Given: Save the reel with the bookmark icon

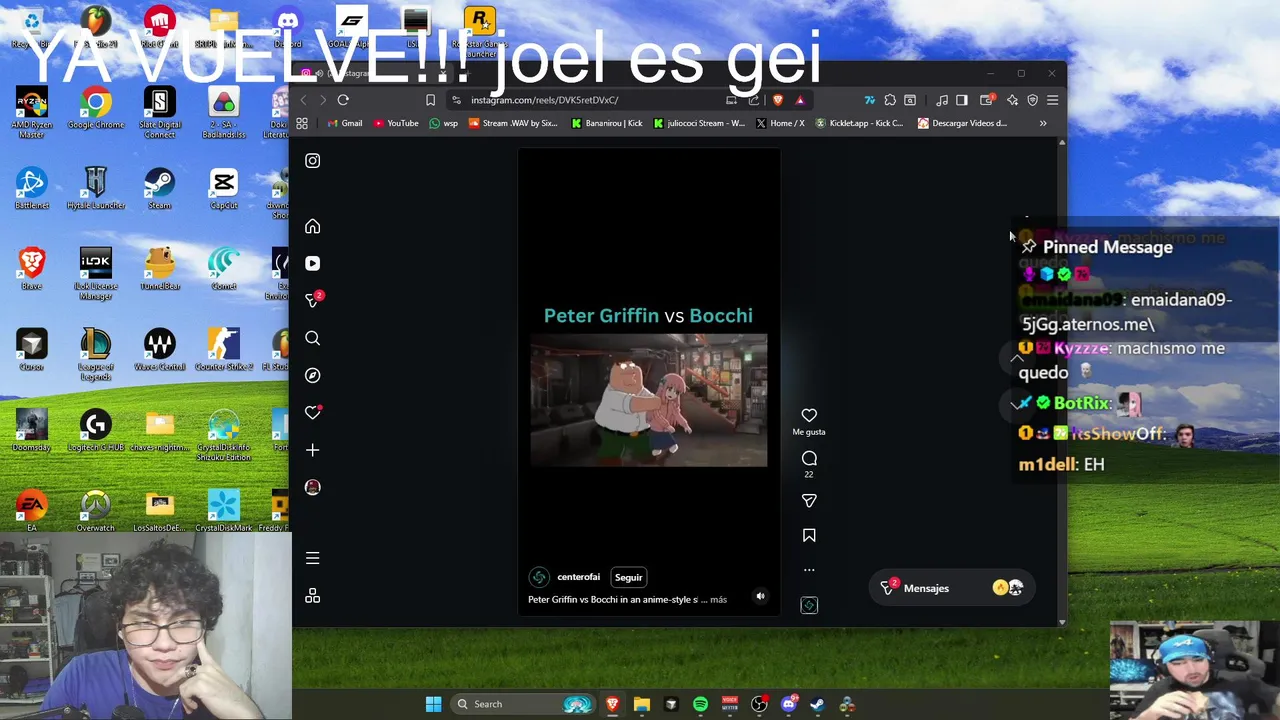Looking at the screenshot, I should pos(809,536).
